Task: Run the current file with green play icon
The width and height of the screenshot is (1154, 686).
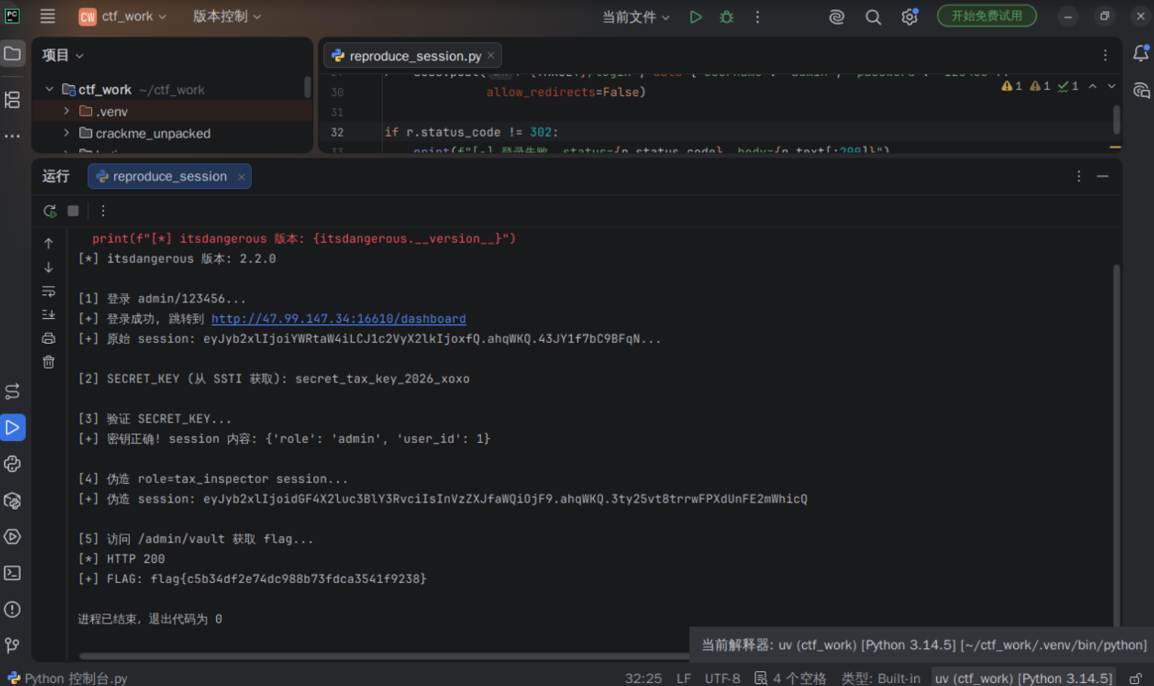Action: [x=695, y=17]
